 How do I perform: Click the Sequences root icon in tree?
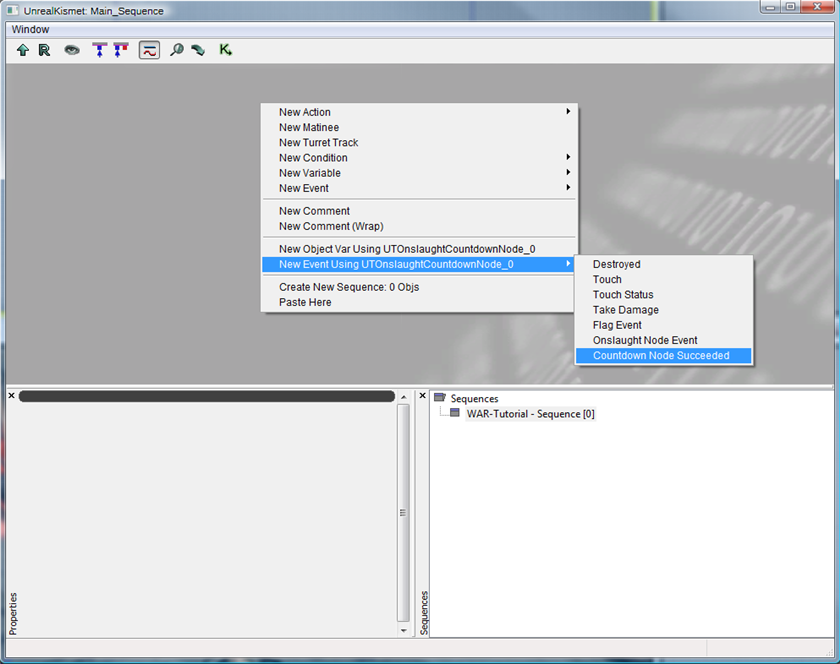tap(440, 398)
